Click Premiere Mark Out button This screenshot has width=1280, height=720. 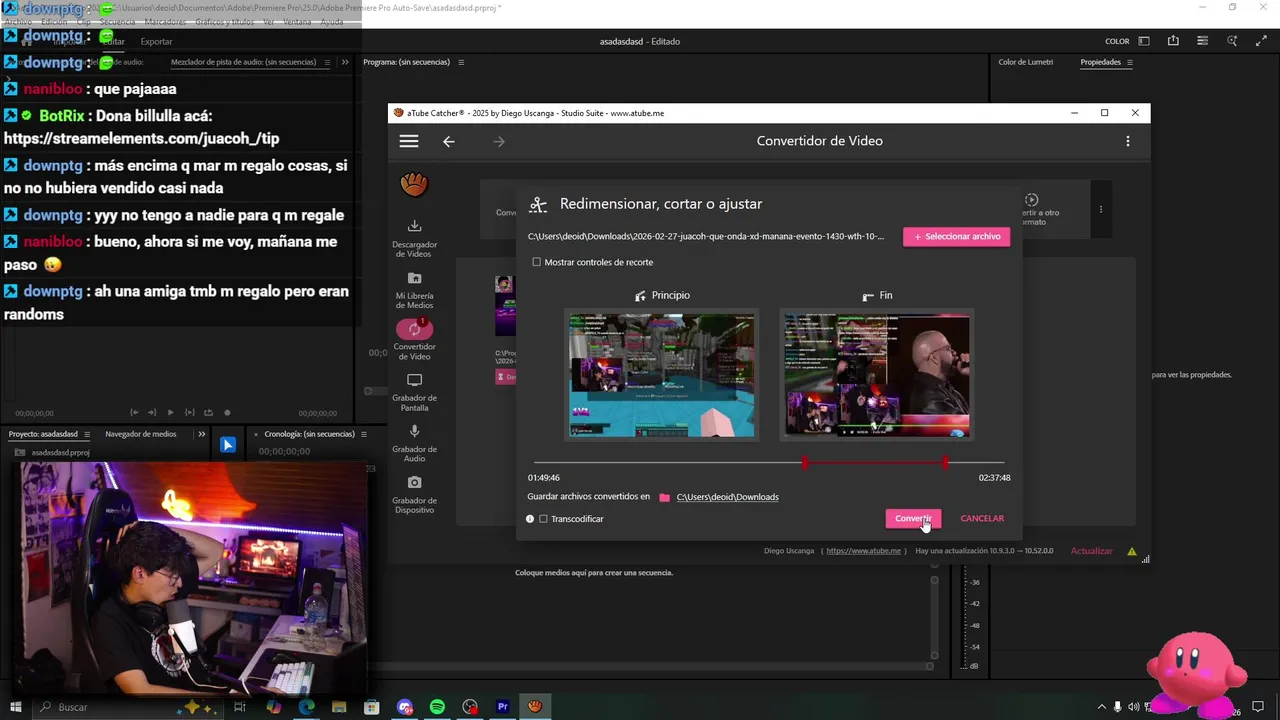click(152, 412)
